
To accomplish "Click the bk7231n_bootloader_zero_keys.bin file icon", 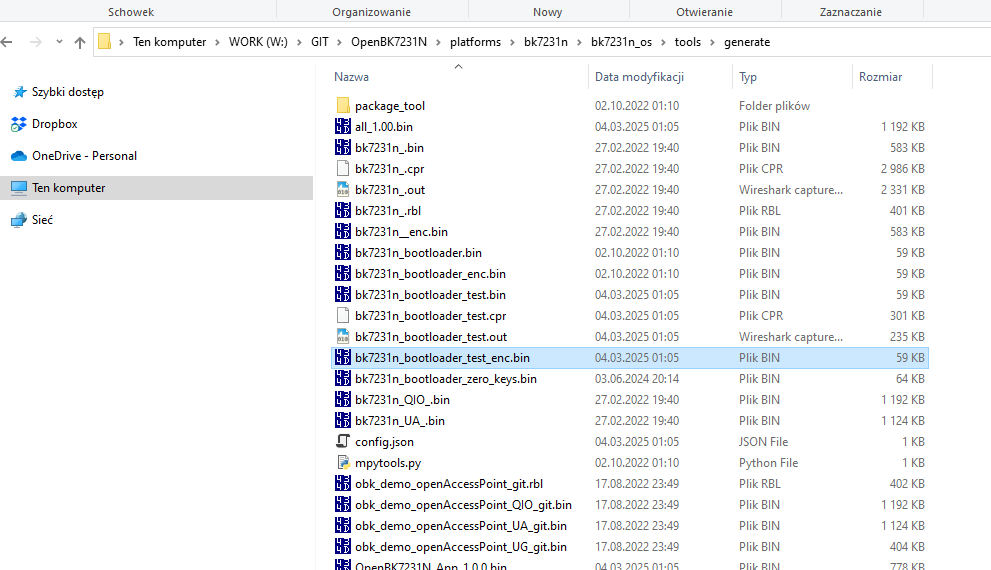I will pyautogui.click(x=343, y=379).
